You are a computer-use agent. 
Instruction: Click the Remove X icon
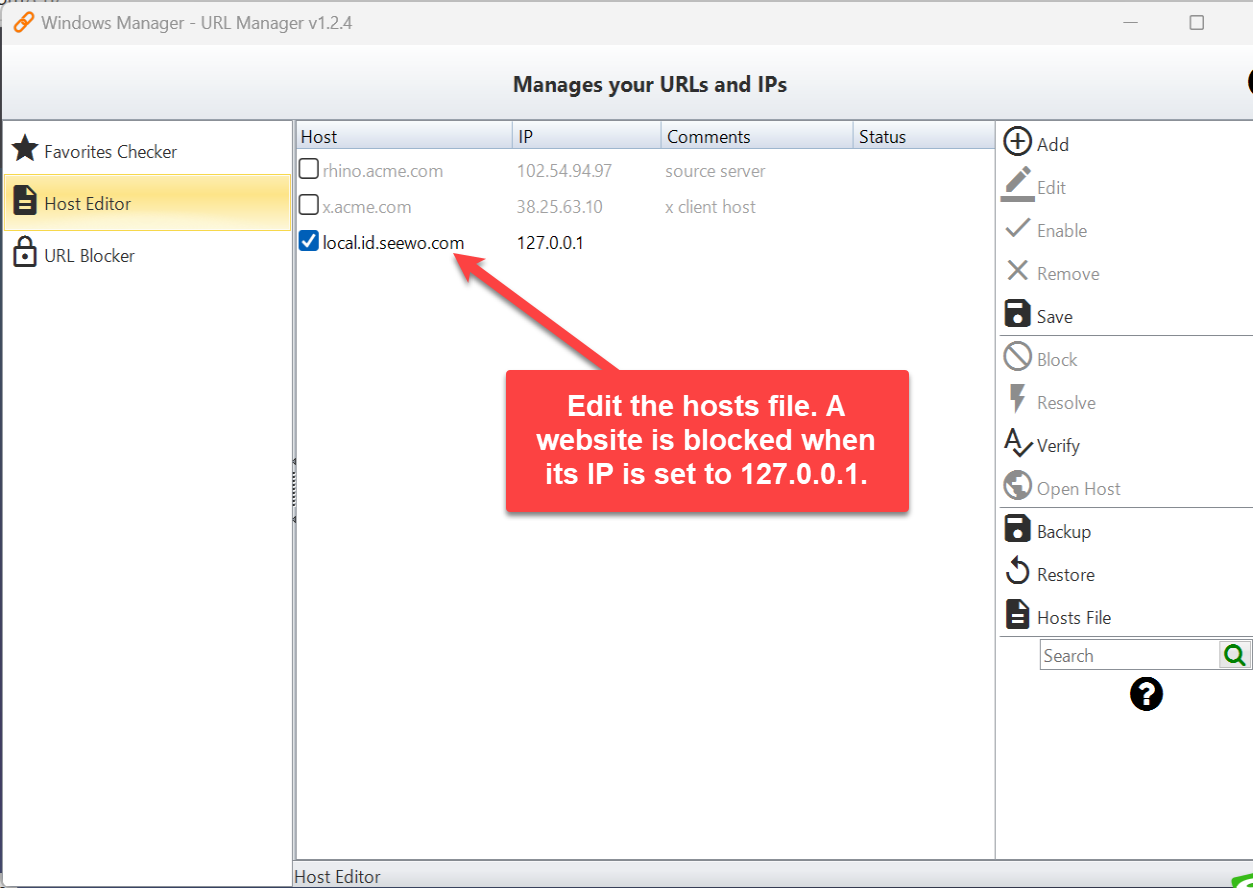tap(1017, 271)
